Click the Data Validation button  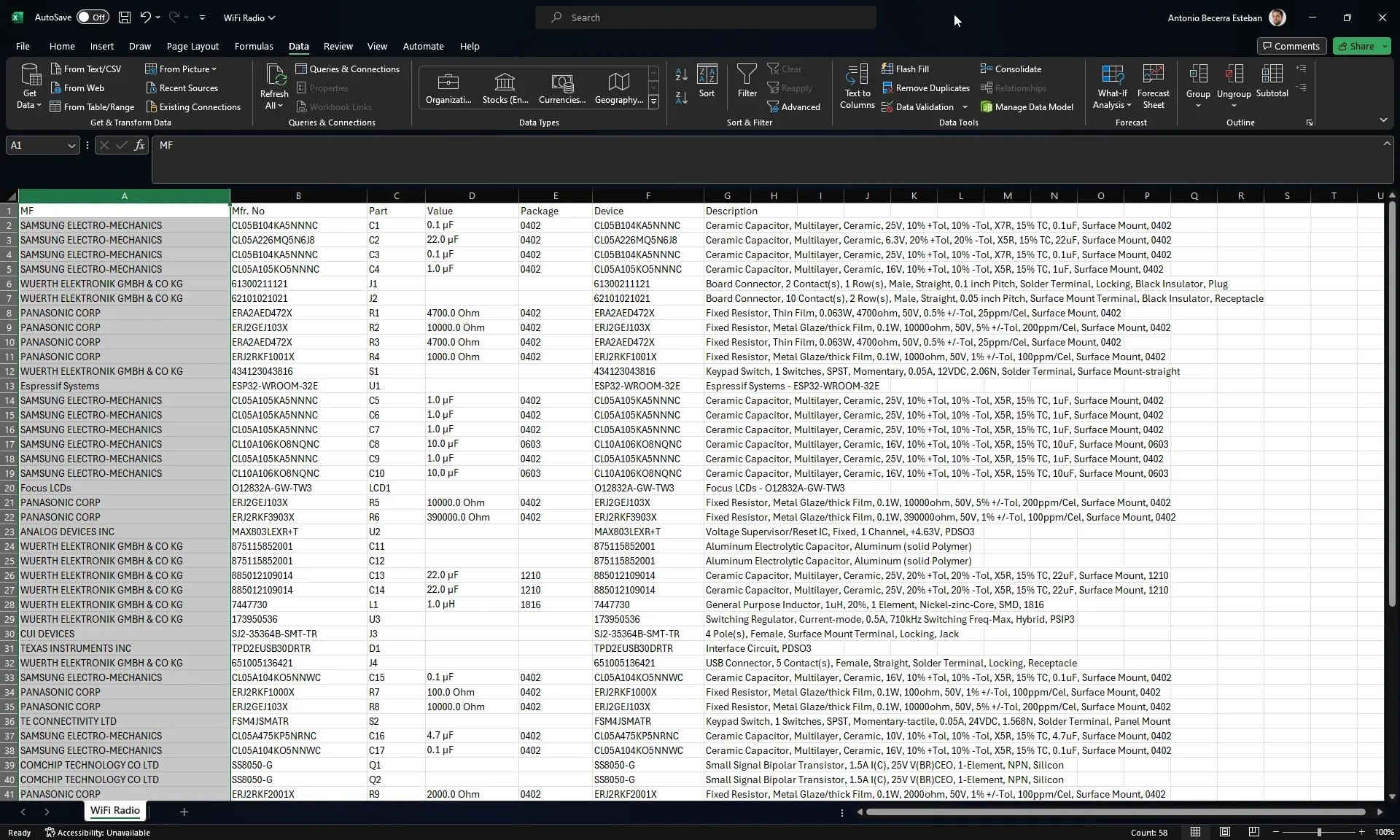click(x=917, y=106)
